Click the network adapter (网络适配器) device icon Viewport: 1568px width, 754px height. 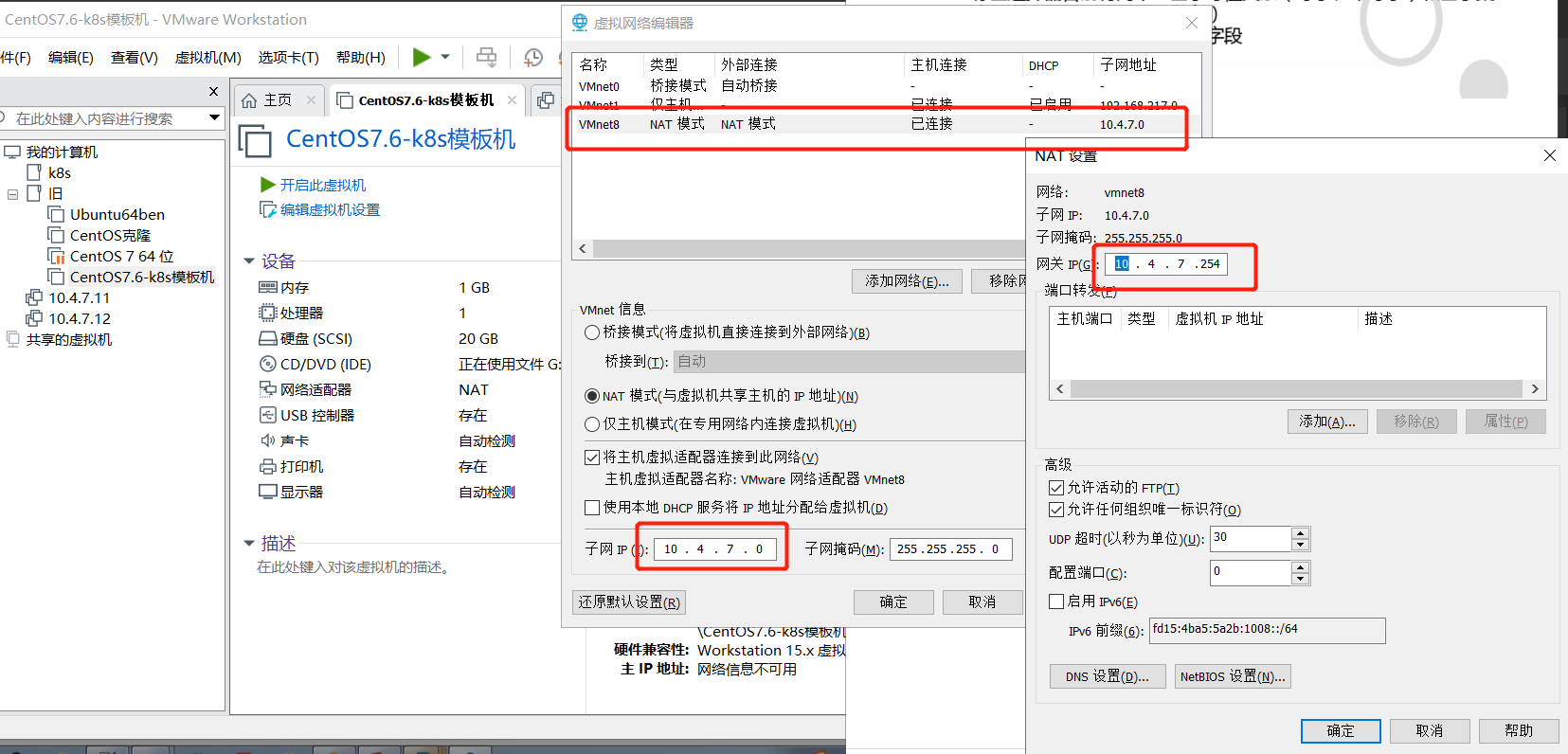pyautogui.click(x=267, y=389)
